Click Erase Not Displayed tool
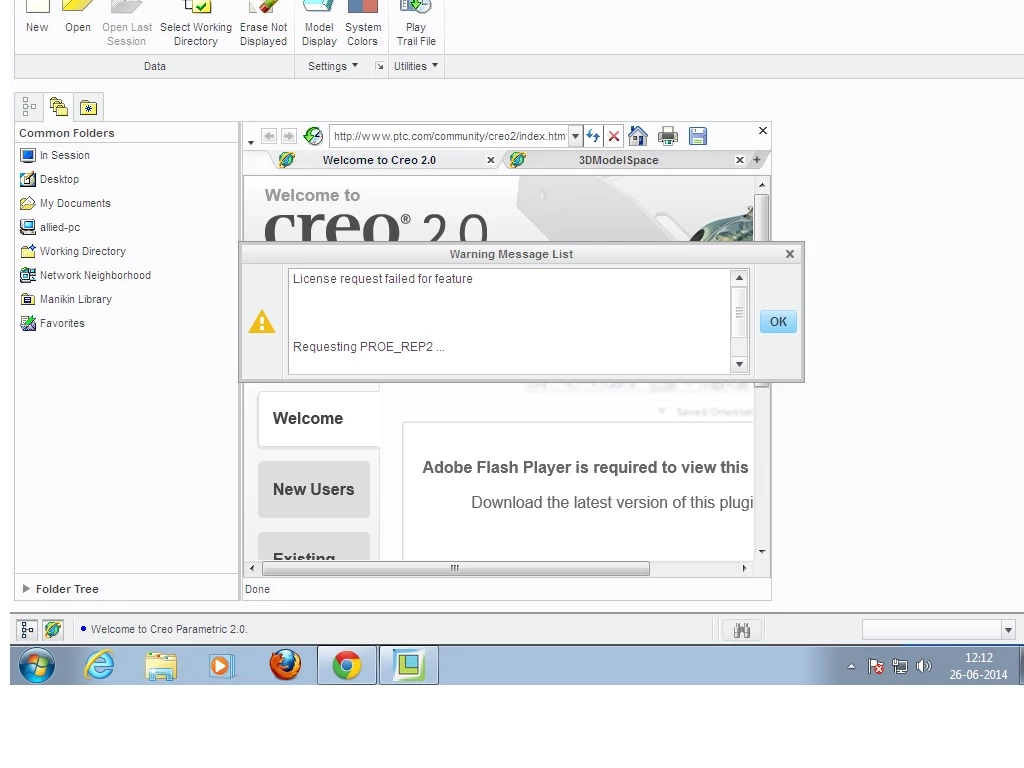 coord(263,24)
